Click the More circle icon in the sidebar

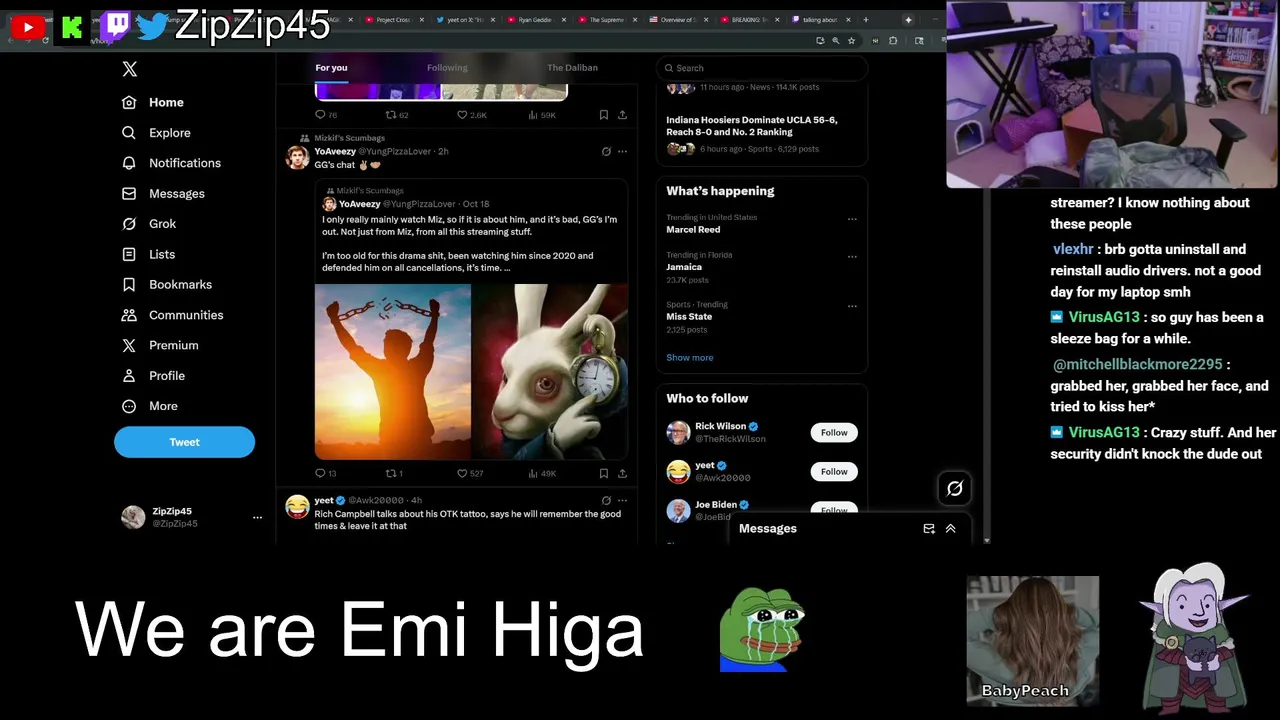click(129, 406)
